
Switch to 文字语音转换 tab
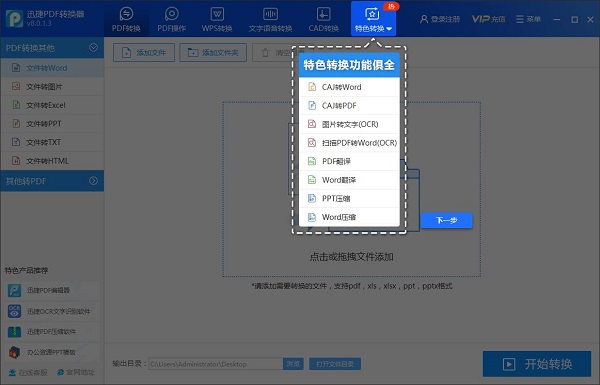[x=270, y=19]
